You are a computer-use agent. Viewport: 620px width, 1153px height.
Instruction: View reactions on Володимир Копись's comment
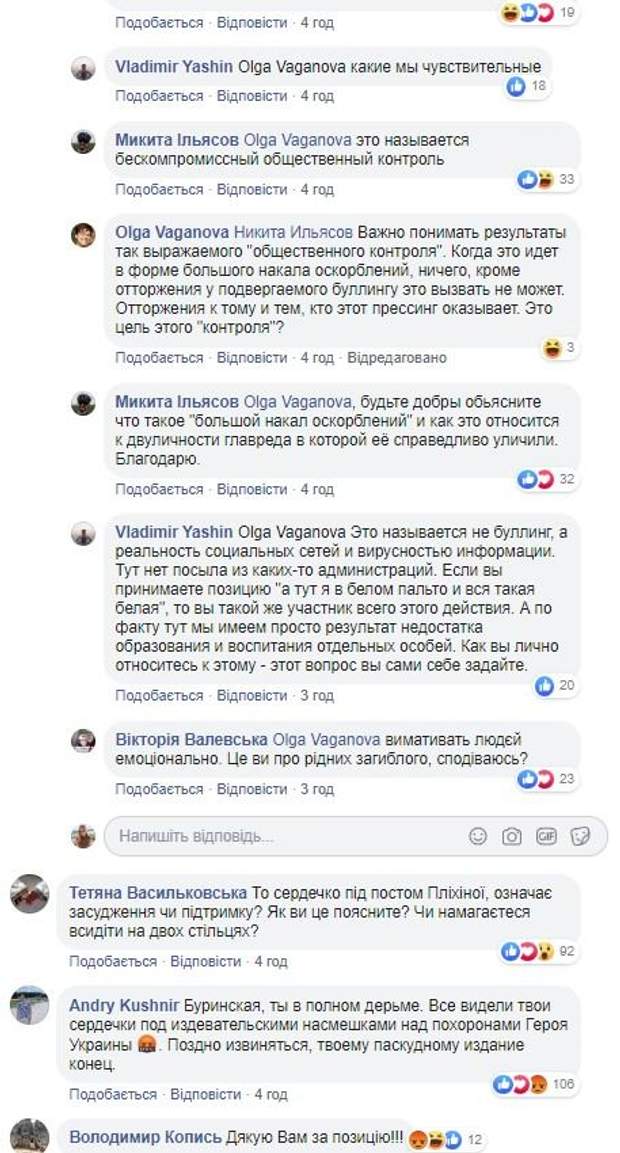[447, 1138]
